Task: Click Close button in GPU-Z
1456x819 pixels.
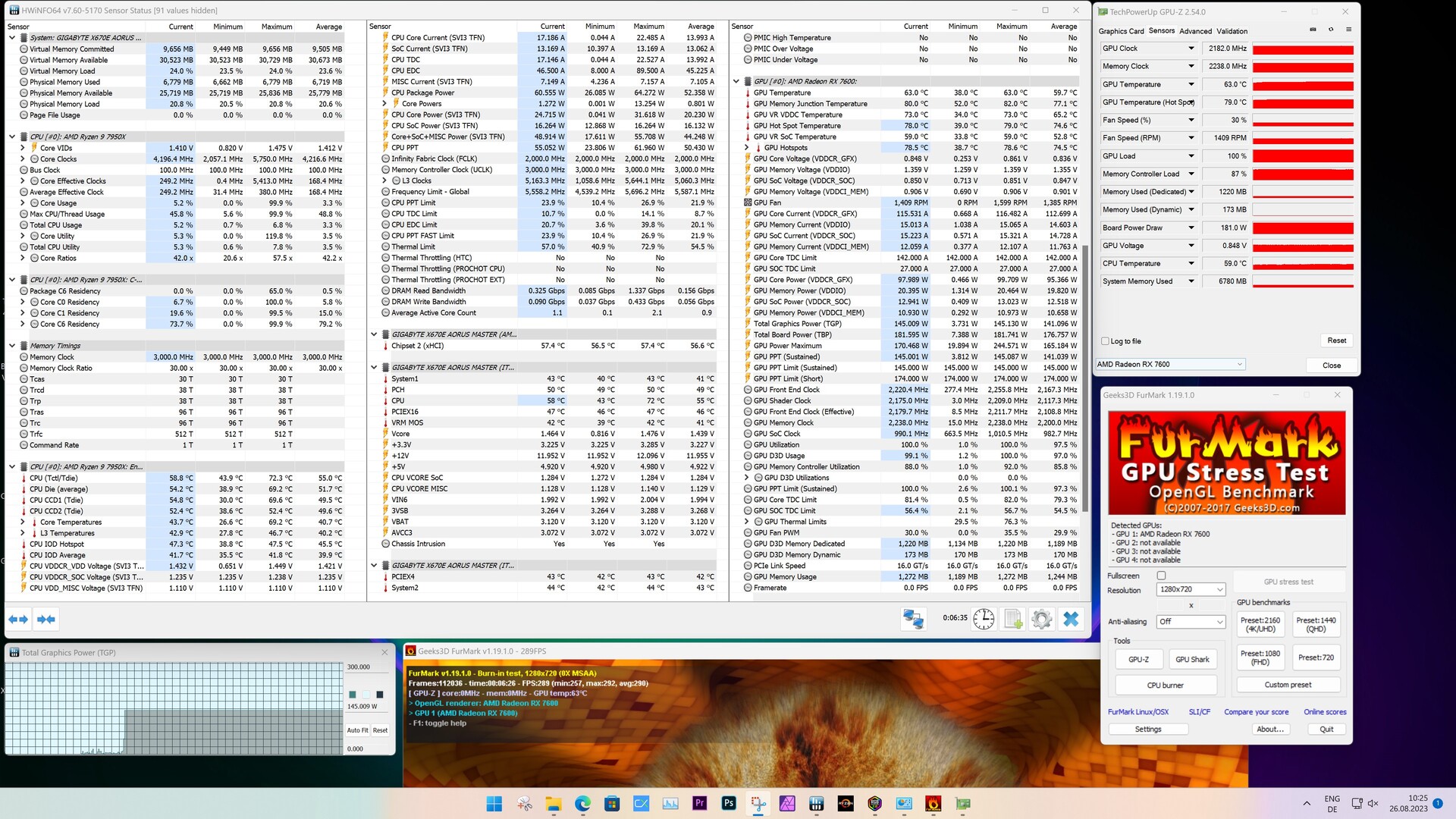Action: click(x=1332, y=366)
